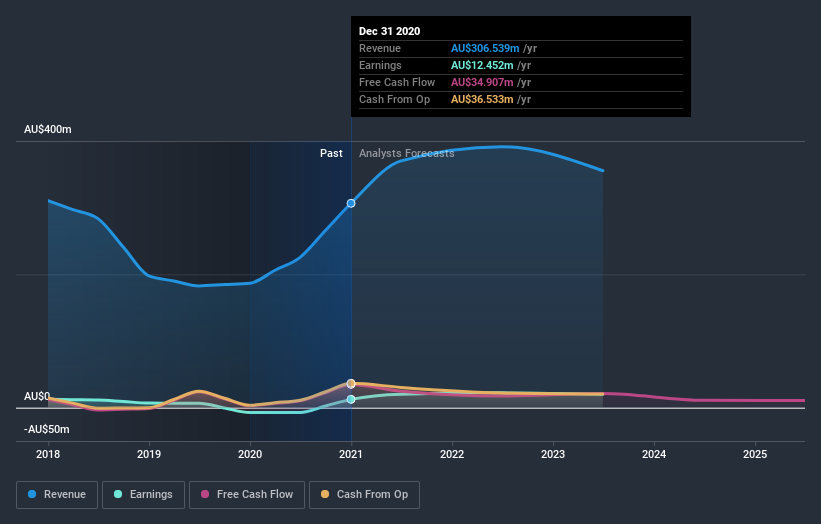Click the Revenue row label in tooltip
The image size is (821, 524).
coord(380,48)
